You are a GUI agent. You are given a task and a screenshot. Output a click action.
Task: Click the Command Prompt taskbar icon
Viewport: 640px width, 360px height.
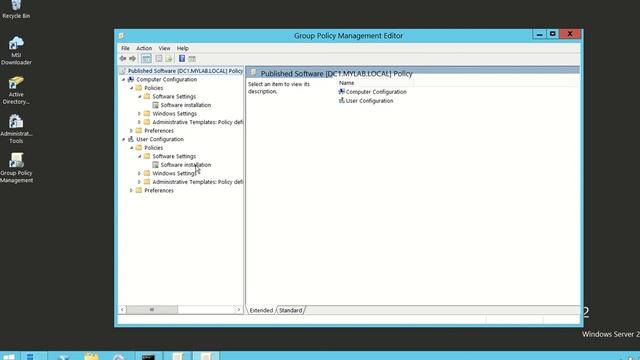pyautogui.click(x=148, y=357)
